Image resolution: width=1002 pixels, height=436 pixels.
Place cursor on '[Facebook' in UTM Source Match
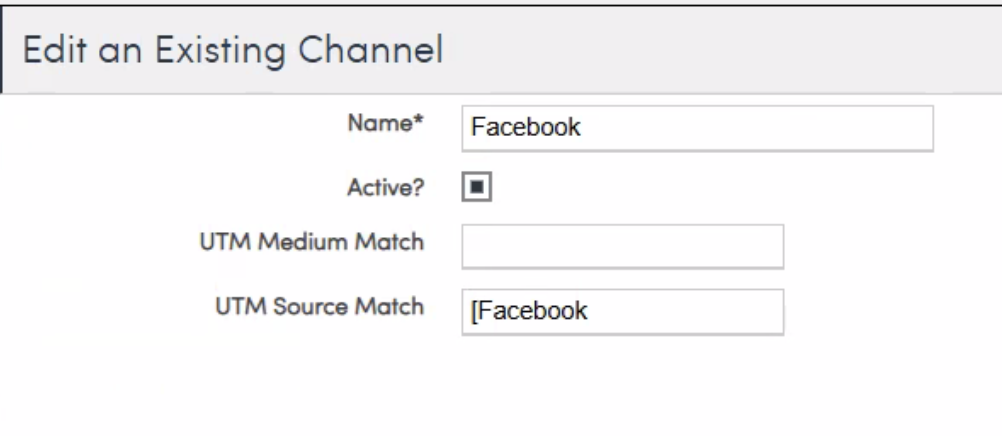tap(530, 311)
